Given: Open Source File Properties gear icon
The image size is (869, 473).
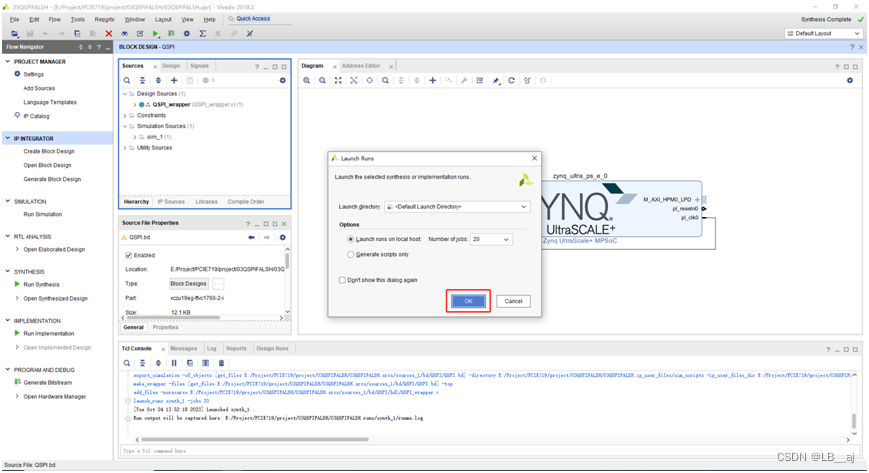Looking at the screenshot, I should (283, 237).
